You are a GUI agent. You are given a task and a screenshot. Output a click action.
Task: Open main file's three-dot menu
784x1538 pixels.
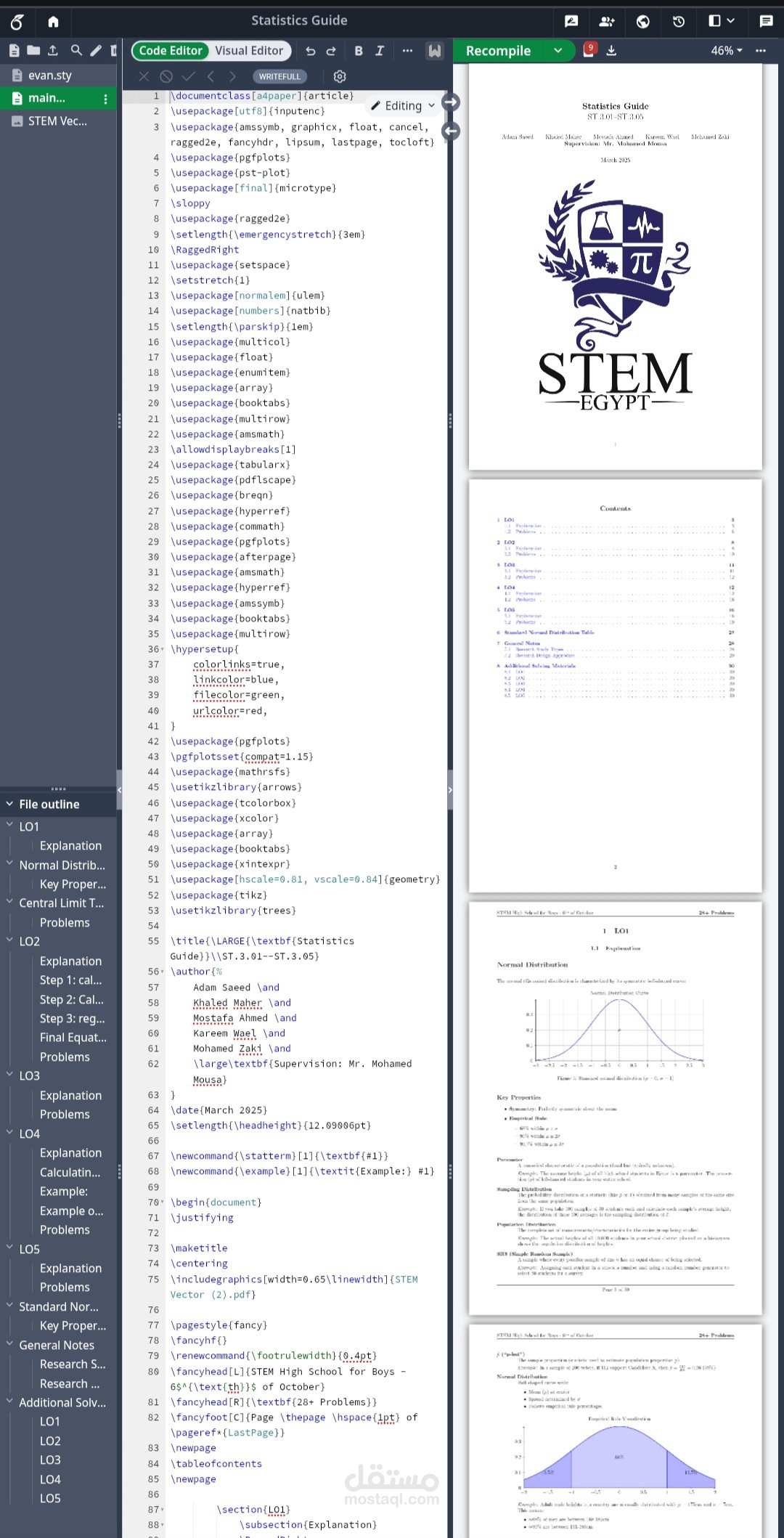105,99
